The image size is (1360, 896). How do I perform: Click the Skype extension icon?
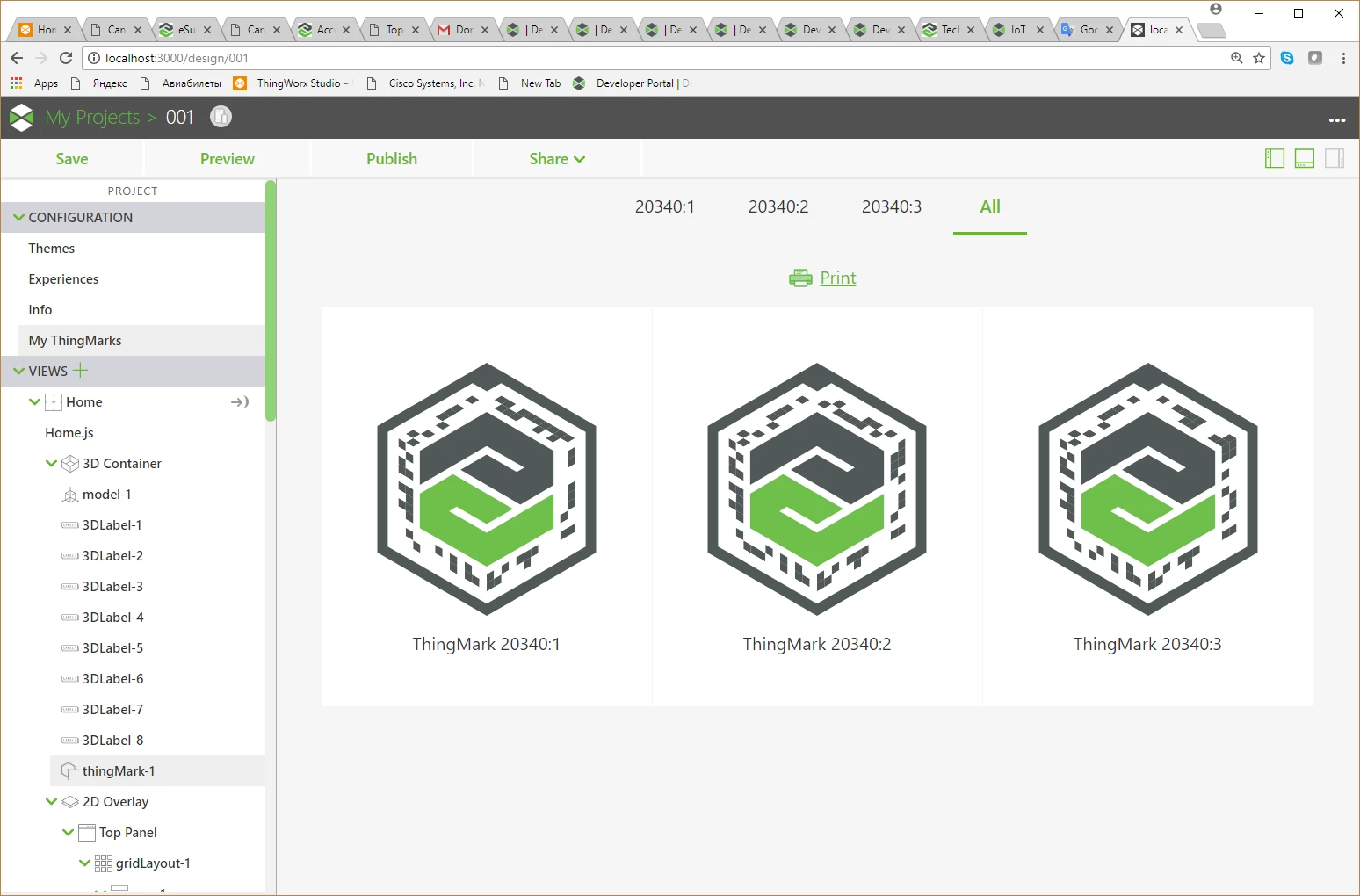tap(1287, 58)
